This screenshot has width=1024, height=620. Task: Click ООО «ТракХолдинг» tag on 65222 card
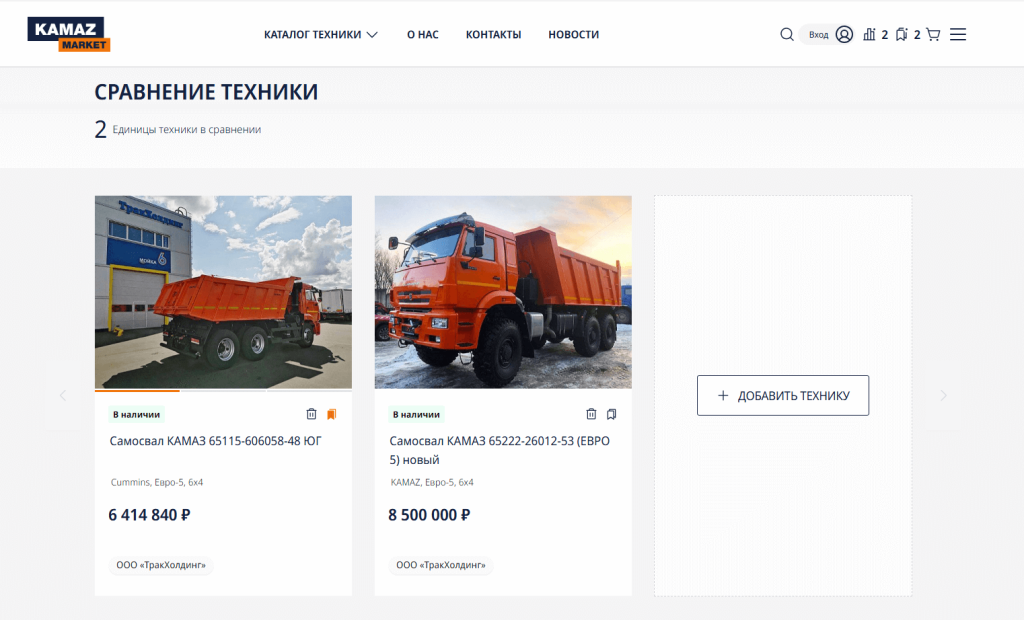441,565
